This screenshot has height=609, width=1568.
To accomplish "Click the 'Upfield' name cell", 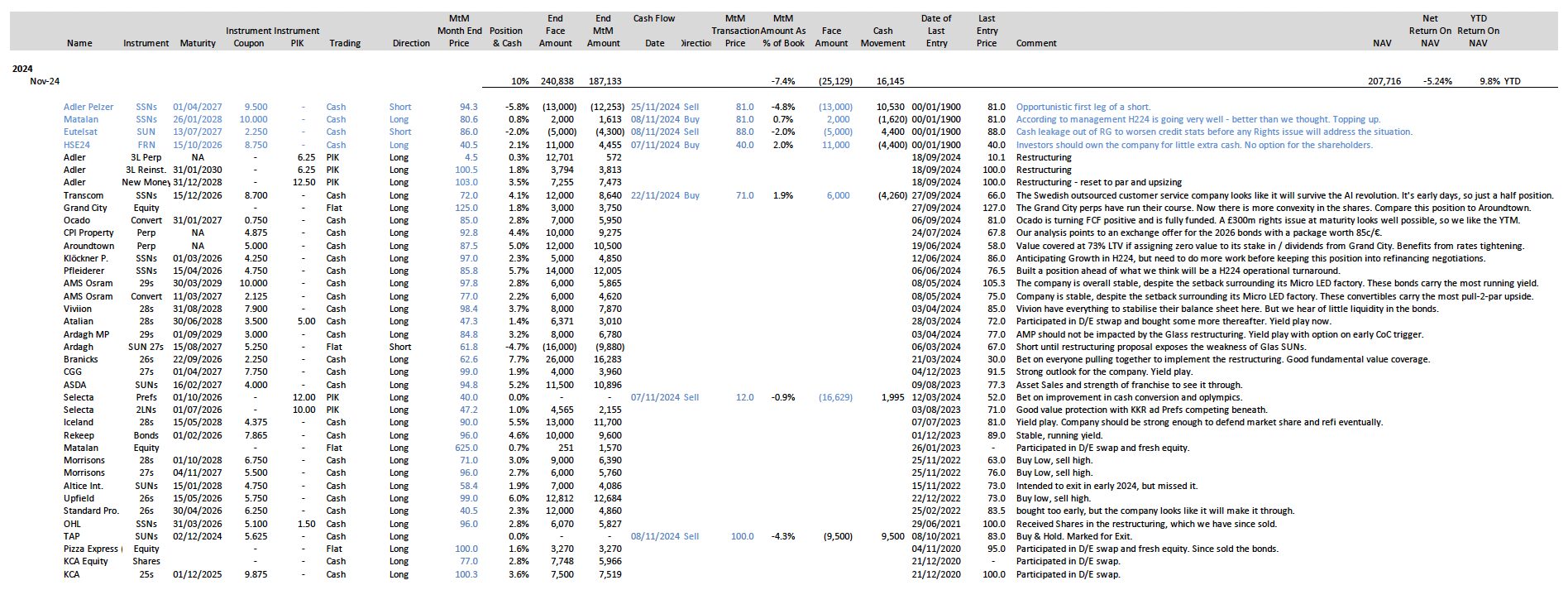I will (79, 498).
